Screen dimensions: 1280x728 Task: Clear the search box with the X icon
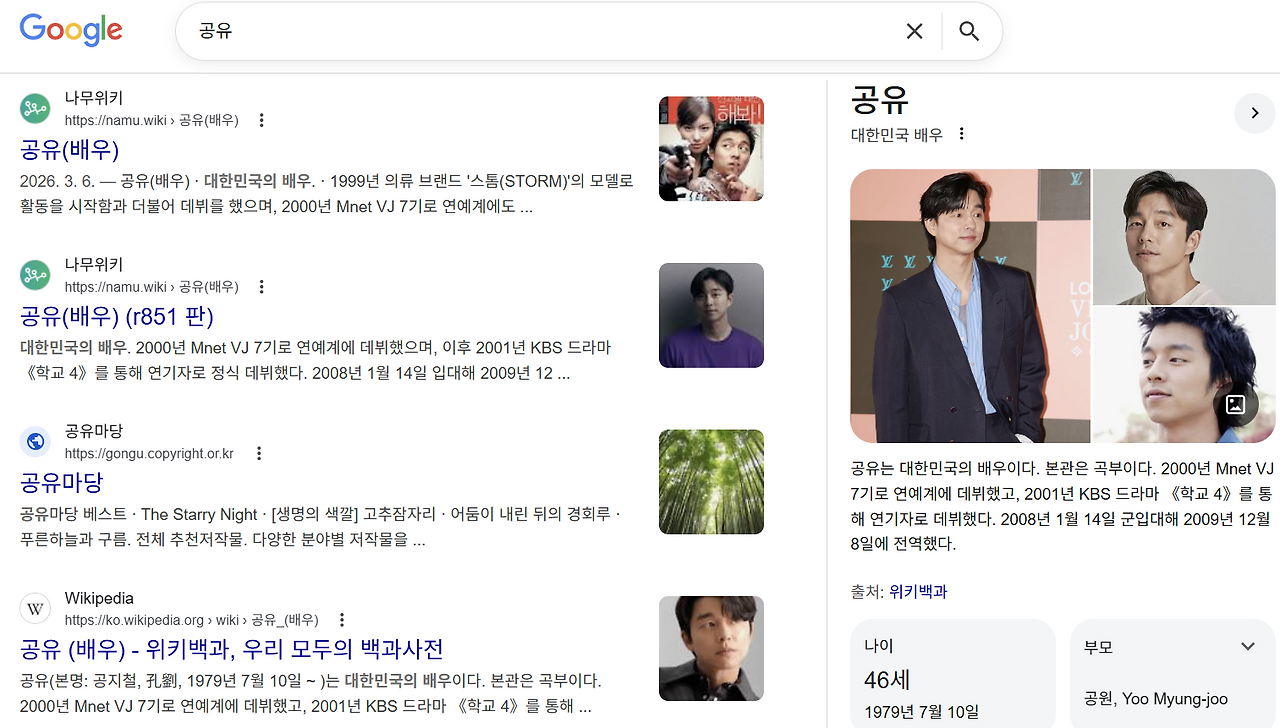click(x=914, y=31)
